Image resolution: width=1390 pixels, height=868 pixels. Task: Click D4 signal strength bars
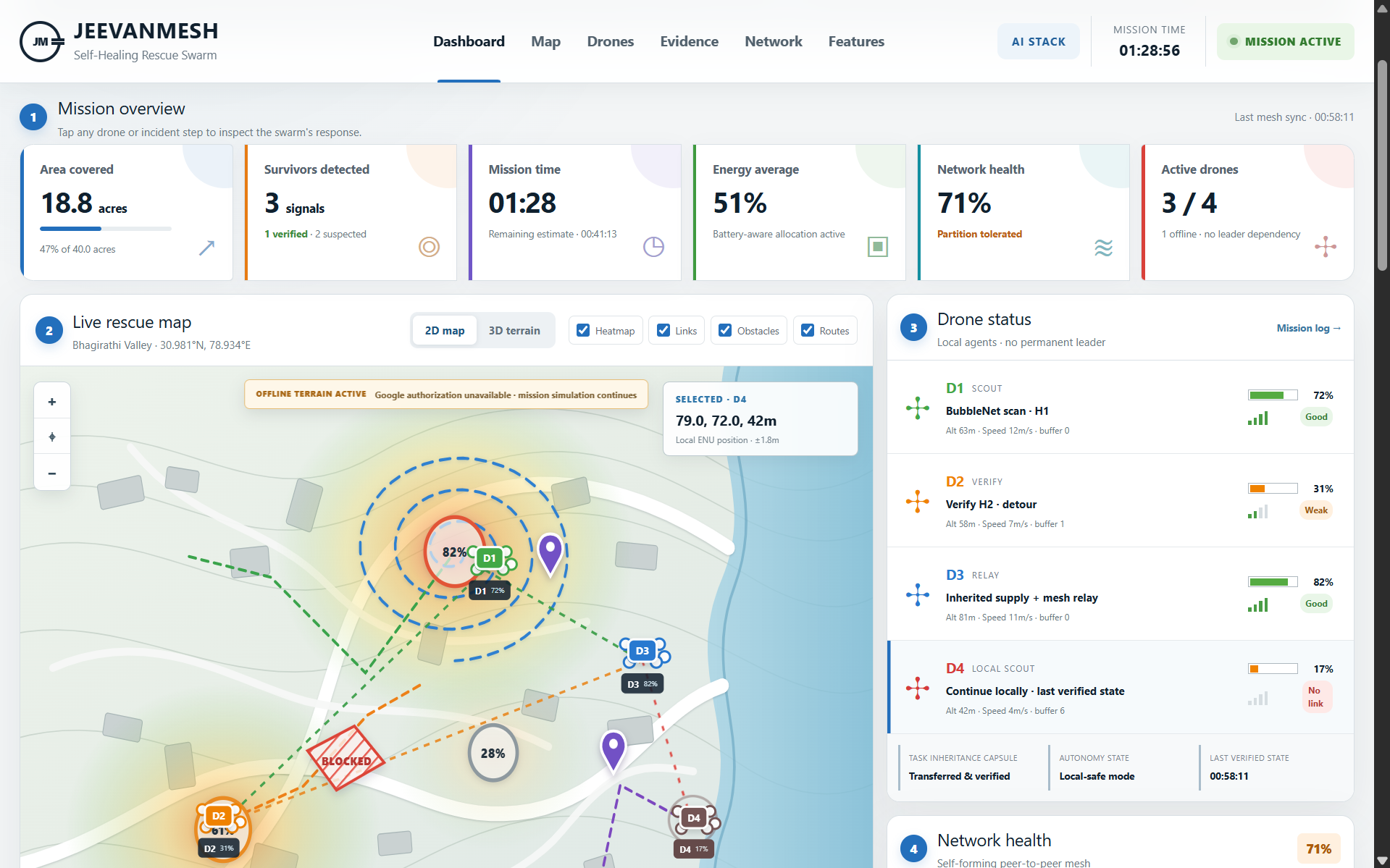(x=1258, y=699)
